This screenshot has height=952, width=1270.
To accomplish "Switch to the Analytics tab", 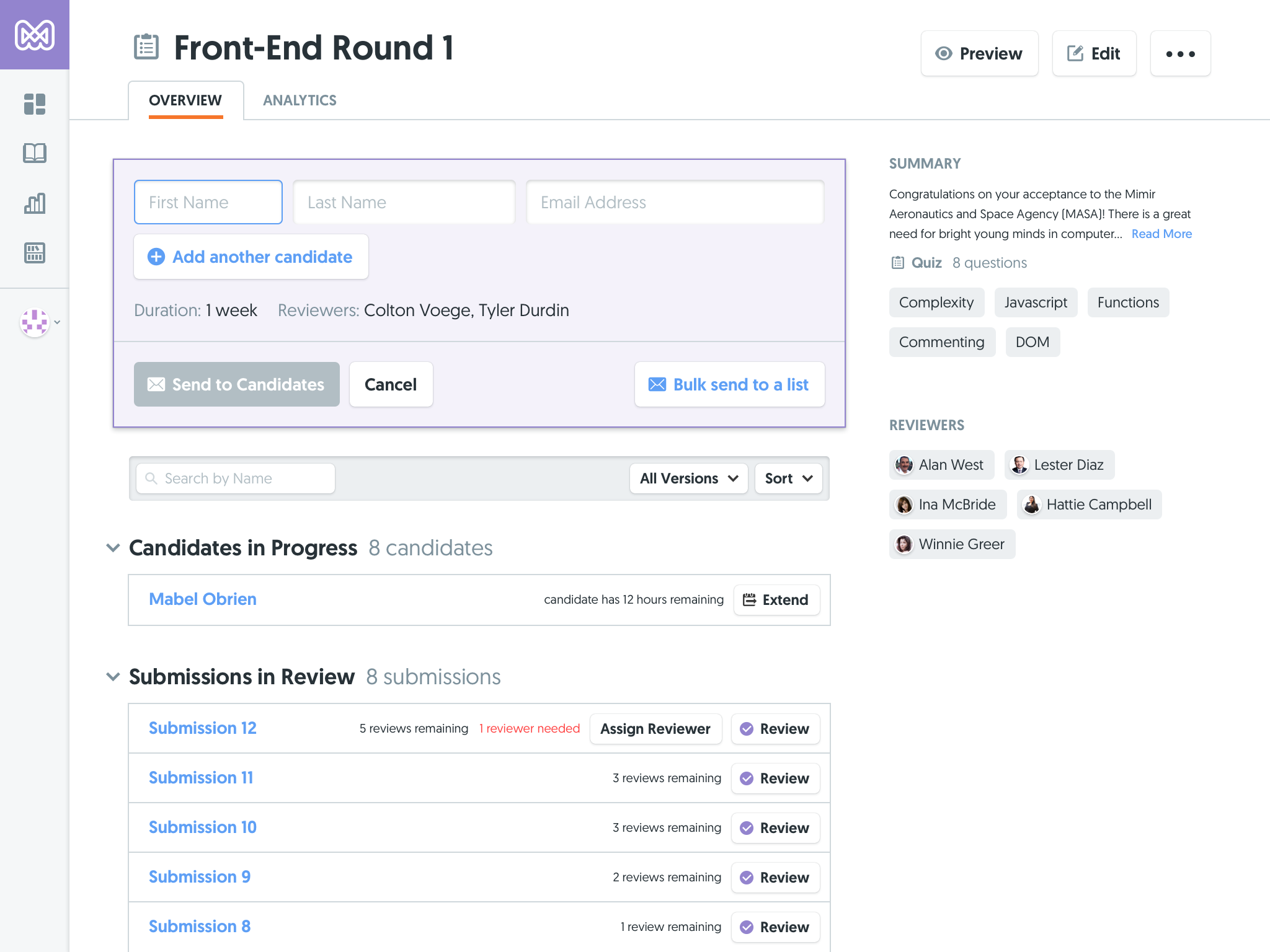I will coord(300,100).
